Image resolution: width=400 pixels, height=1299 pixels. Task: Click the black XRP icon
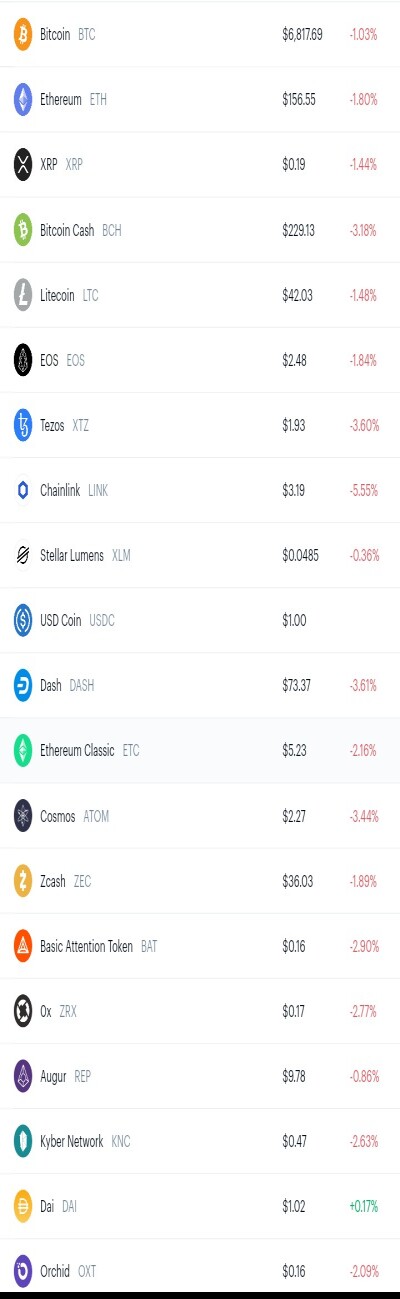coord(22,164)
